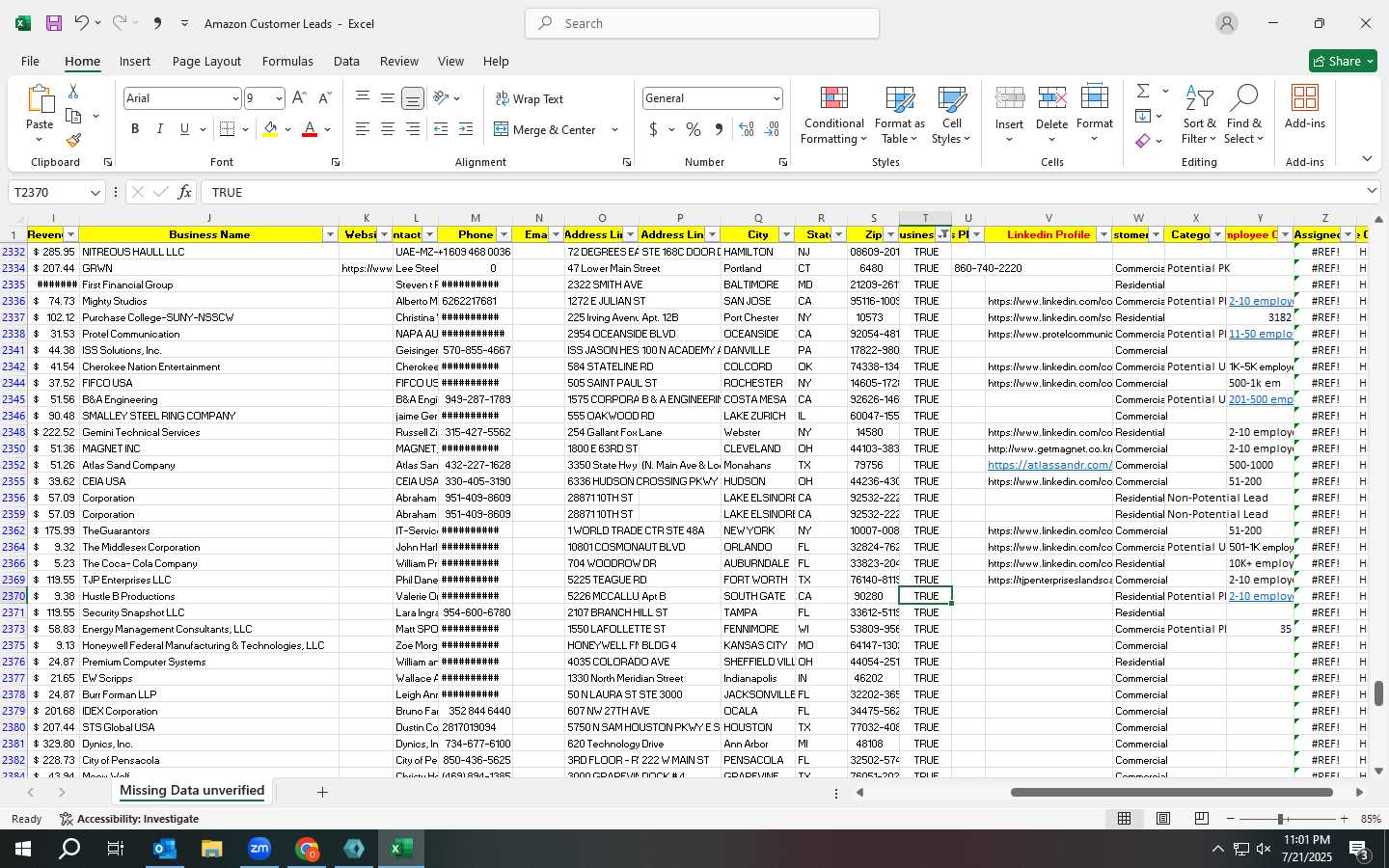Screen dimensions: 1389x868
Task: Expand the formula bar
Action: (x=1372, y=192)
